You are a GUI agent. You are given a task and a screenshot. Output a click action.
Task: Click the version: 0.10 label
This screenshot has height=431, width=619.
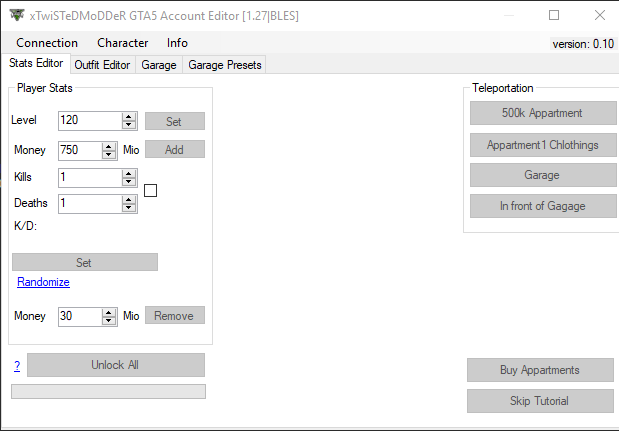[x=583, y=44]
